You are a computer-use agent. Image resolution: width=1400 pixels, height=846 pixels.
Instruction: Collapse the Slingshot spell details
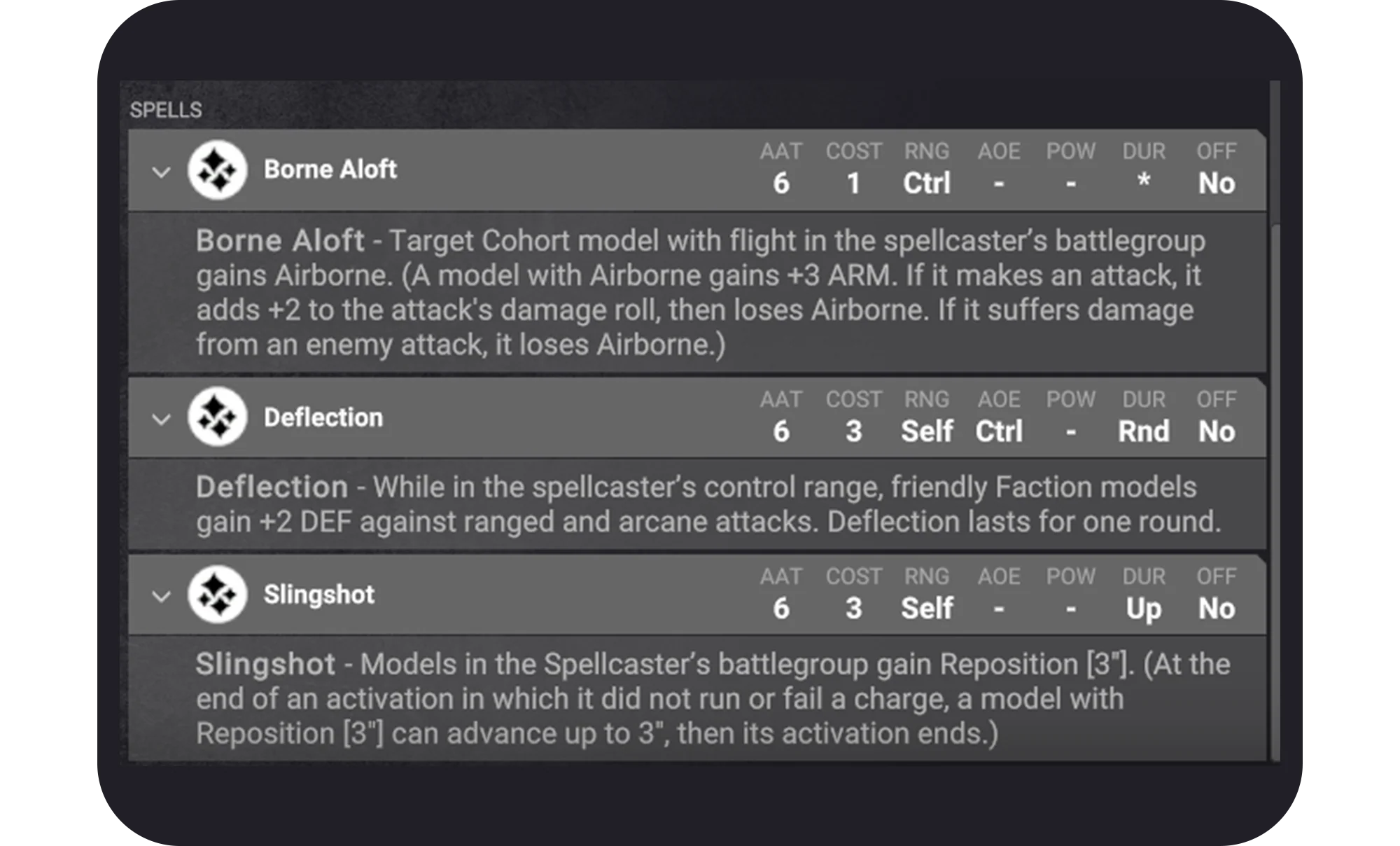pyautogui.click(x=161, y=596)
